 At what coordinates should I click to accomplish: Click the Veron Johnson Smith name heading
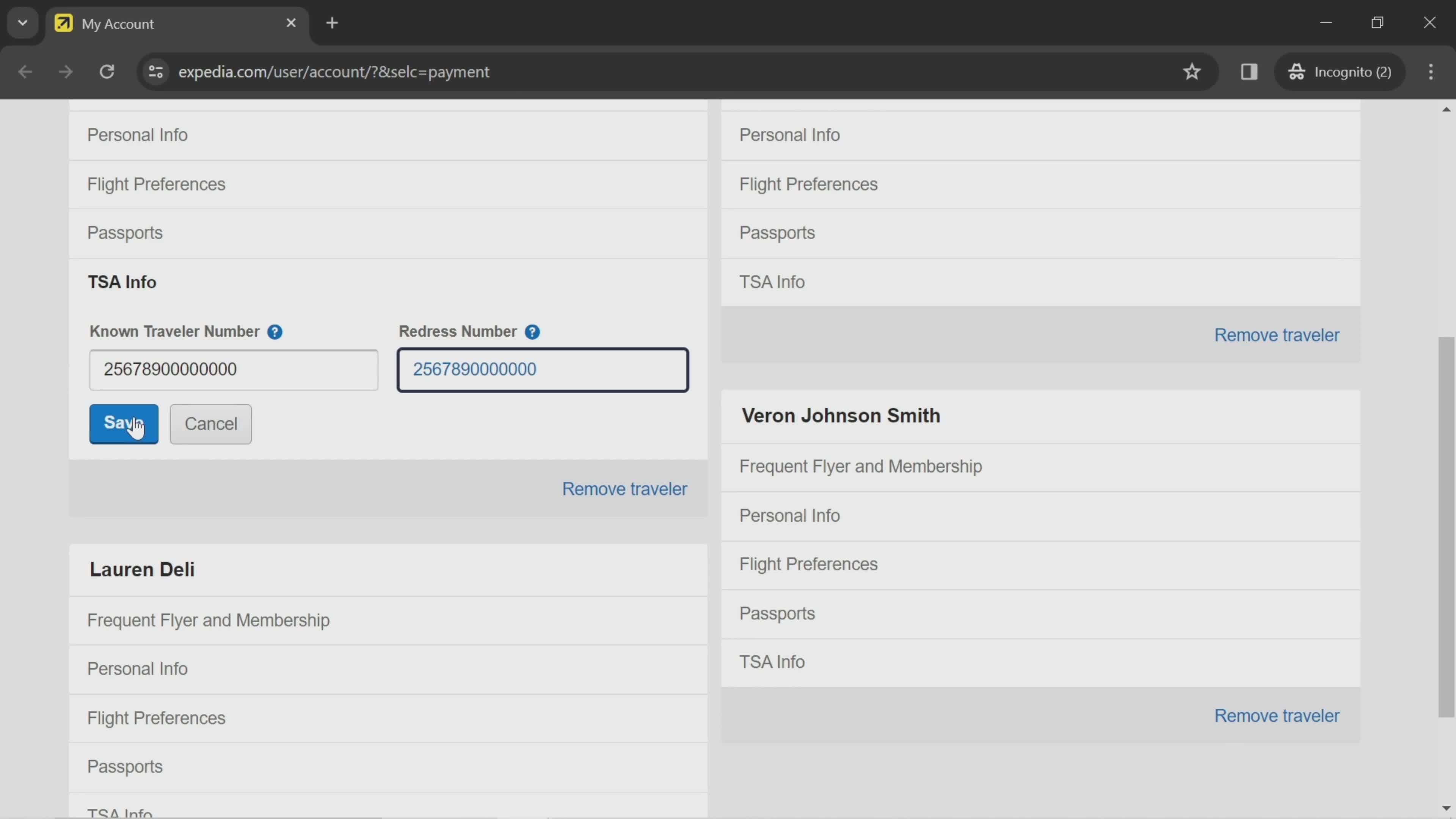[841, 416]
